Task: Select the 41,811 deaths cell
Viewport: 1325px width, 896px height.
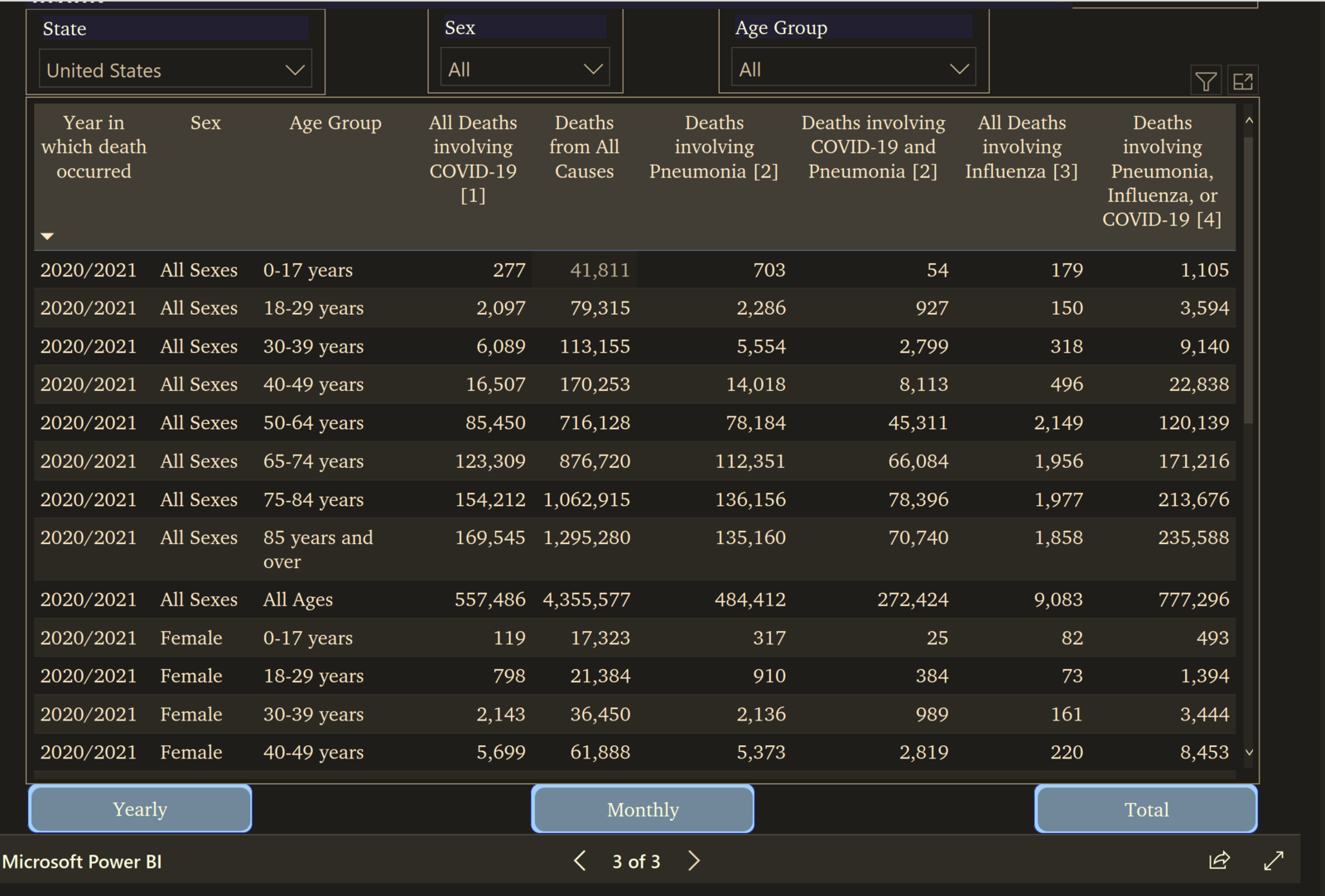Action: 600,270
